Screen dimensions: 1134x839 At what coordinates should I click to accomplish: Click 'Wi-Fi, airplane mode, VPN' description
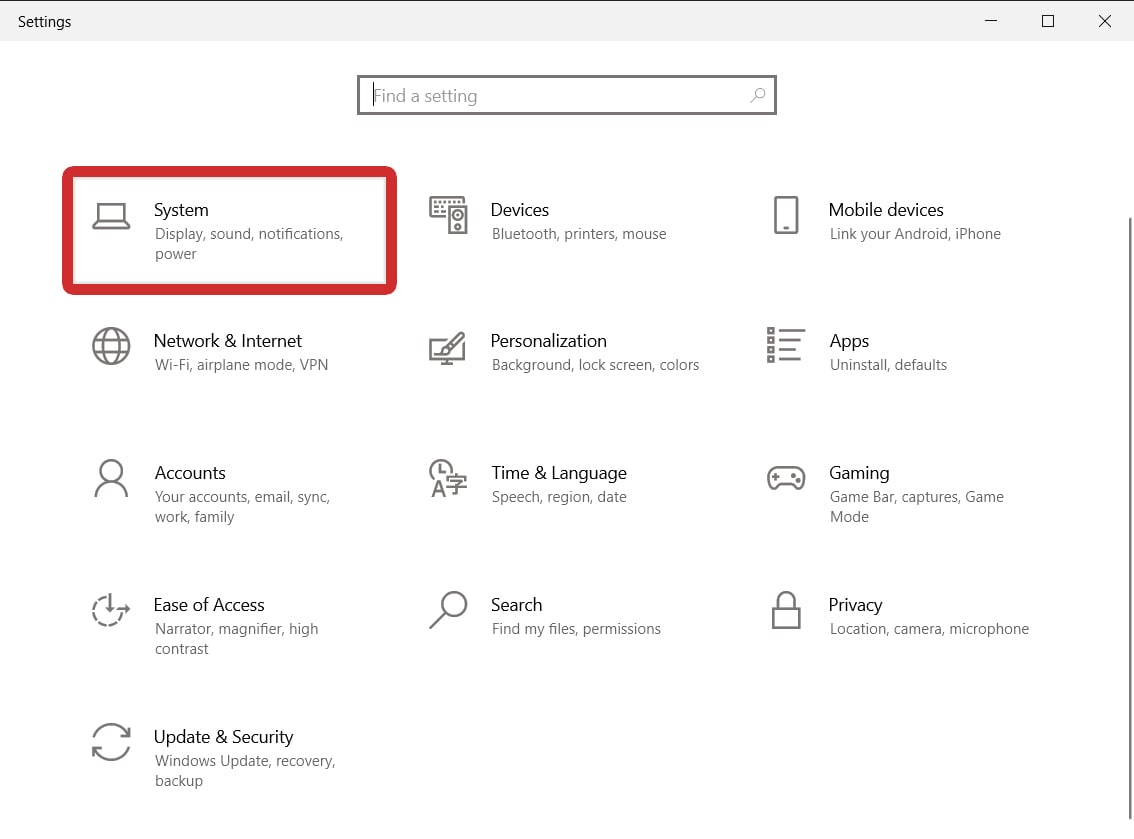pos(242,365)
